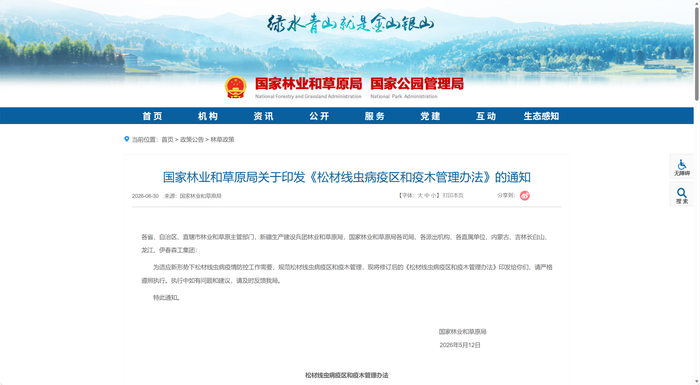The height and width of the screenshot is (385, 700).
Task: Click the national emblem logo
Action: pos(235,87)
